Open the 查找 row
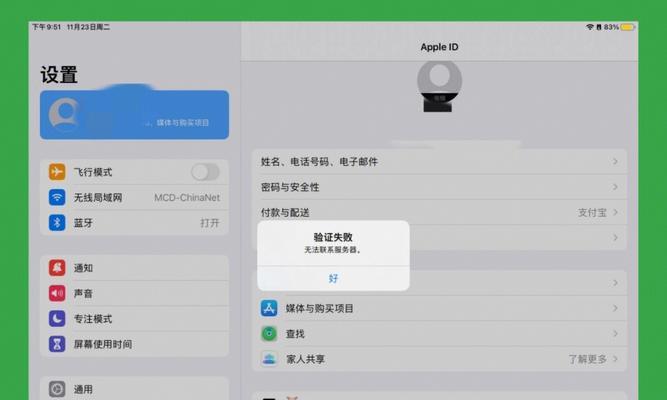The image size is (667, 400). tap(439, 334)
